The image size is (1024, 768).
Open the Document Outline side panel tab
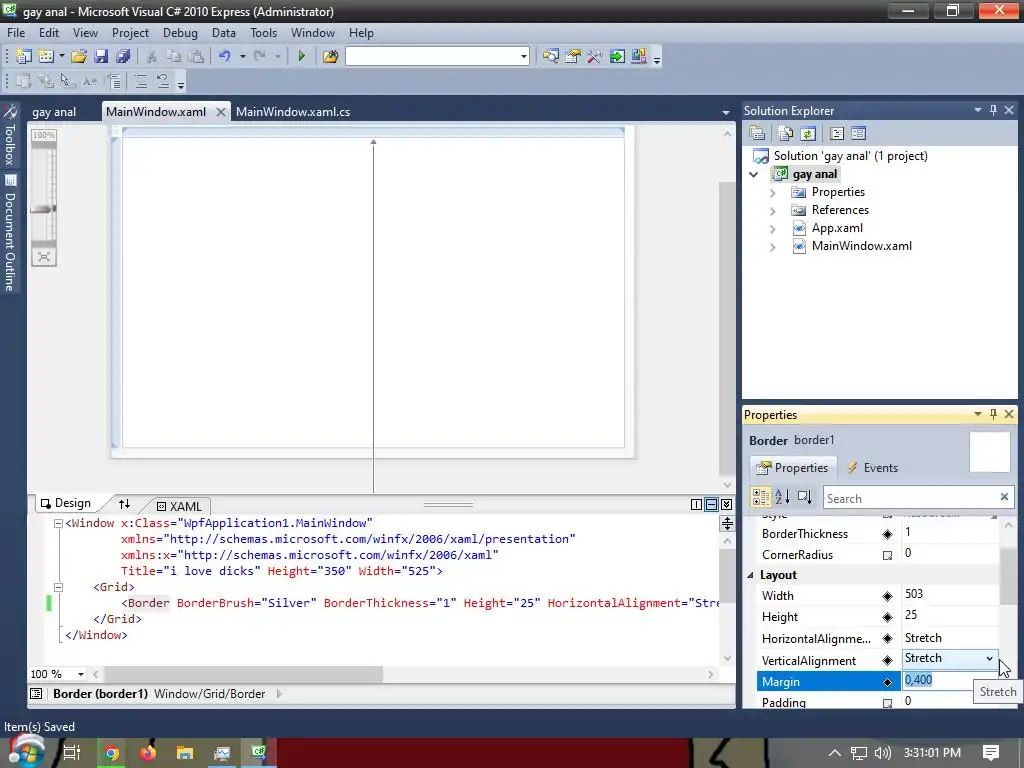pos(10,233)
